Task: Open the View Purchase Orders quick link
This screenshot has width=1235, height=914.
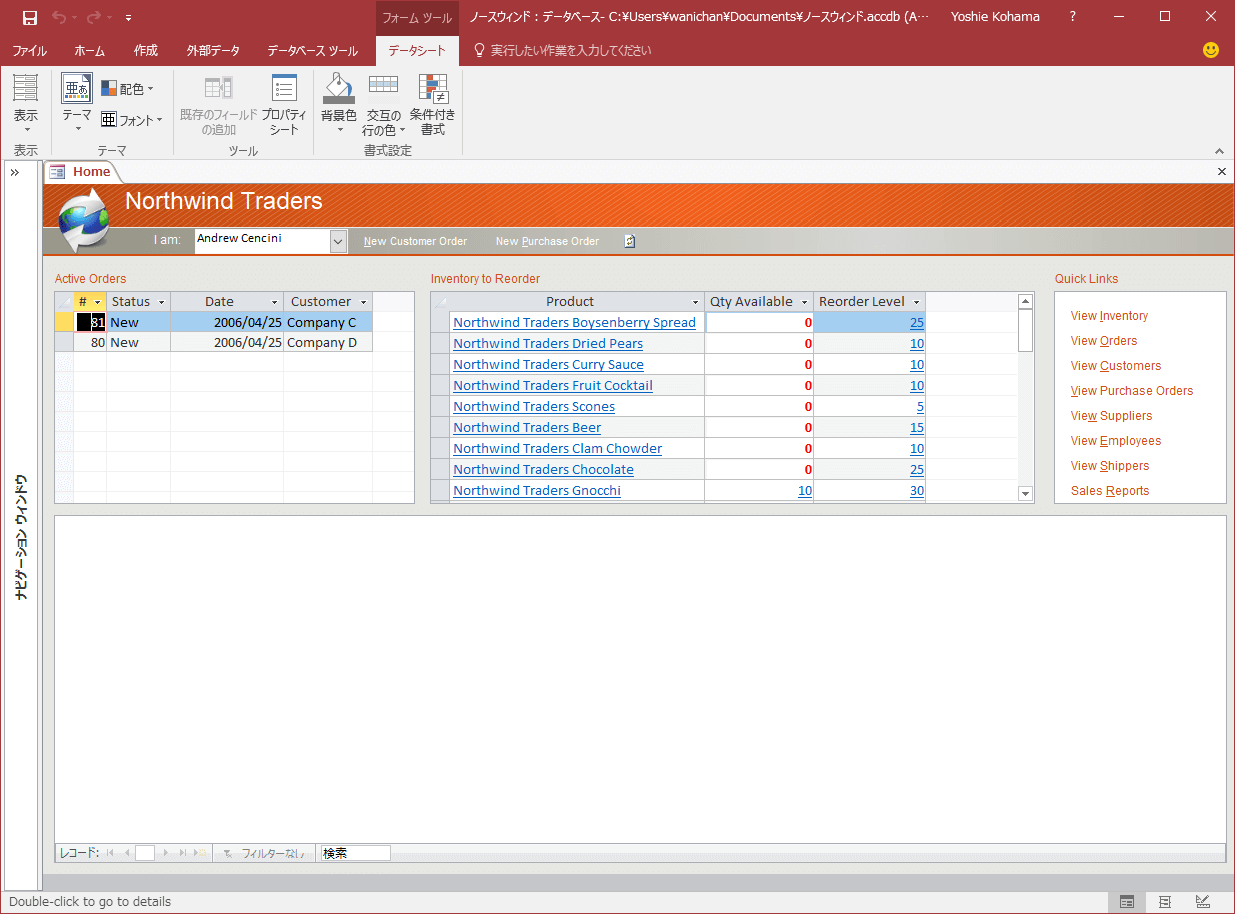Action: point(1132,391)
